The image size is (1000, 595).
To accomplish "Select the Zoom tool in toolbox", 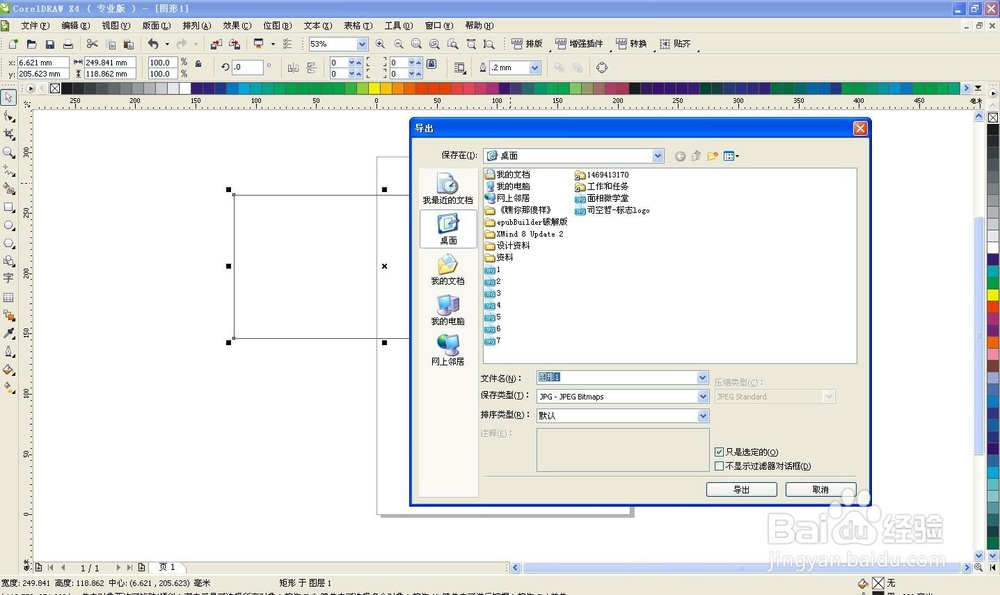I will 9,152.
